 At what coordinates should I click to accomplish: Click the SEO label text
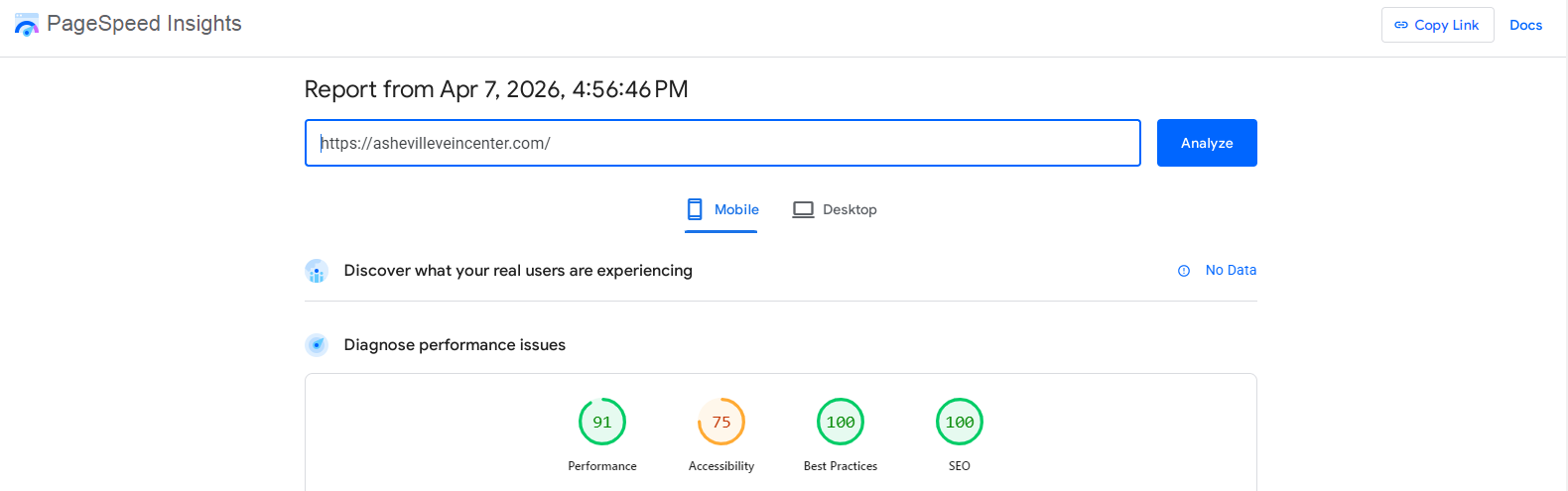(960, 466)
